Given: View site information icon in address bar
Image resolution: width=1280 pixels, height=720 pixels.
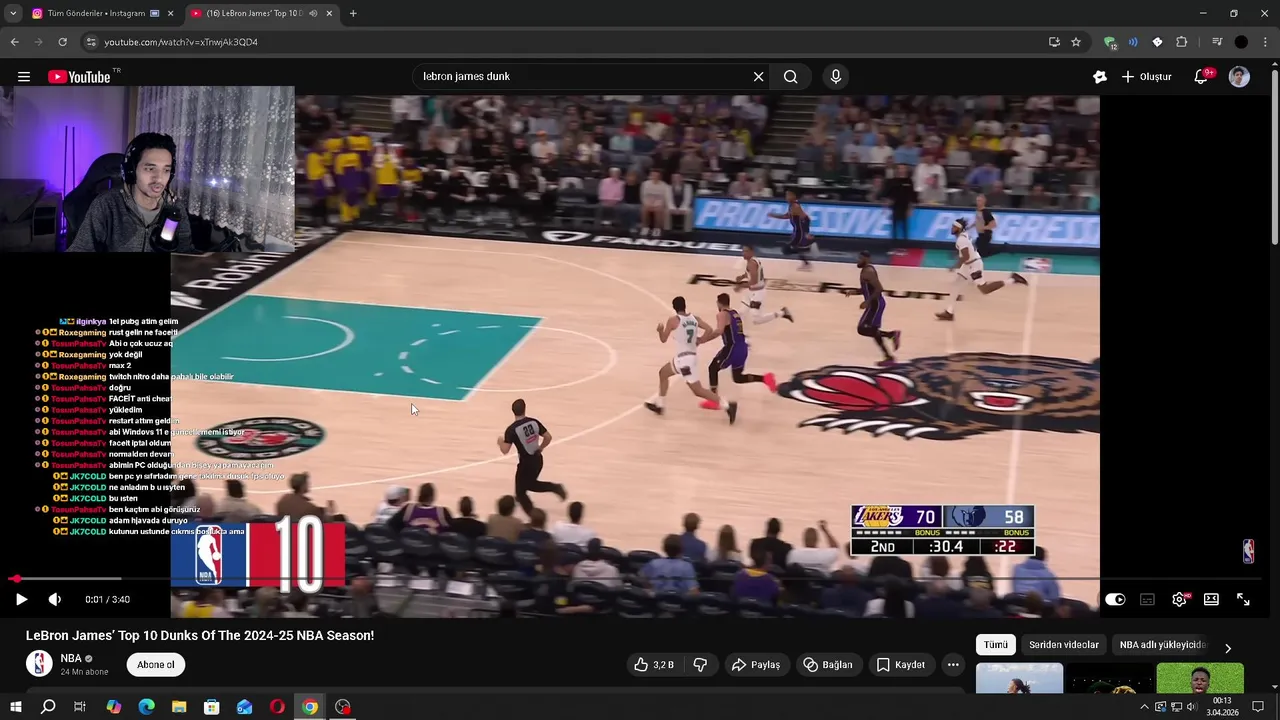Looking at the screenshot, I should pyautogui.click(x=91, y=42).
